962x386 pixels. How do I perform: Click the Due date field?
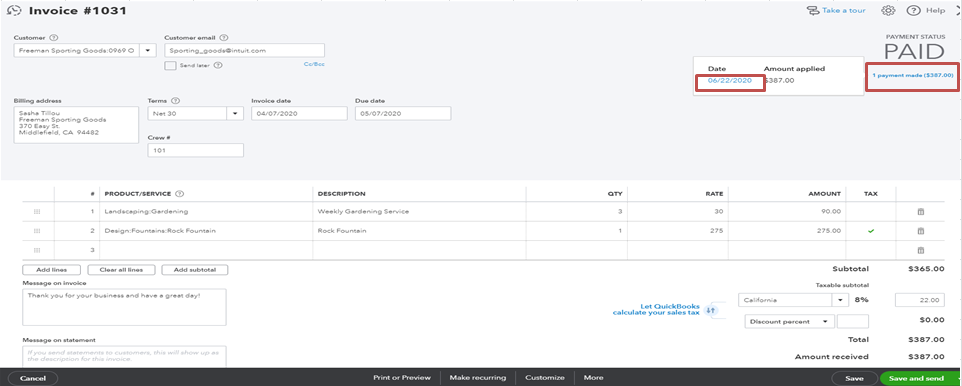403,114
